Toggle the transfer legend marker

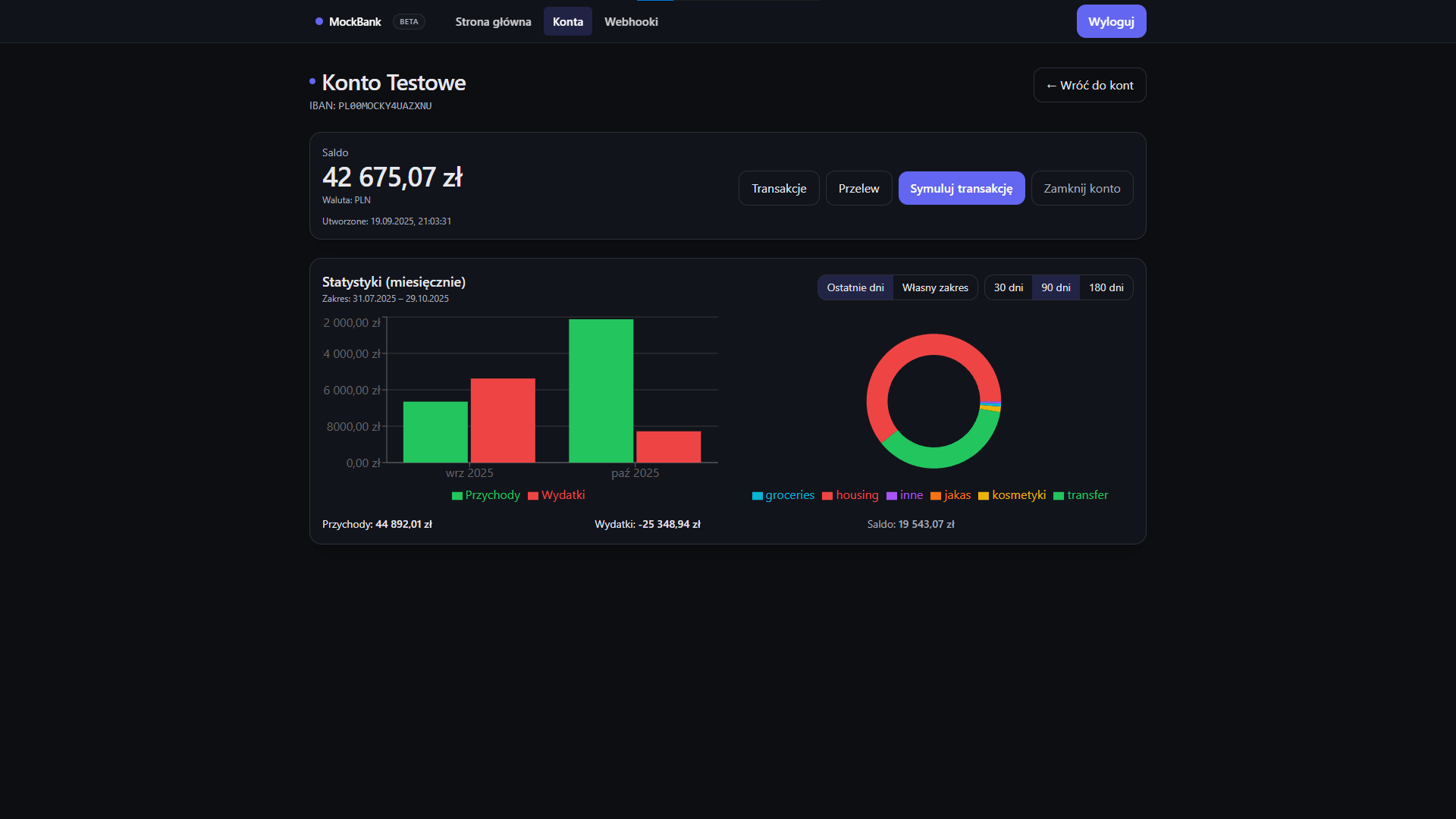pyautogui.click(x=1059, y=496)
